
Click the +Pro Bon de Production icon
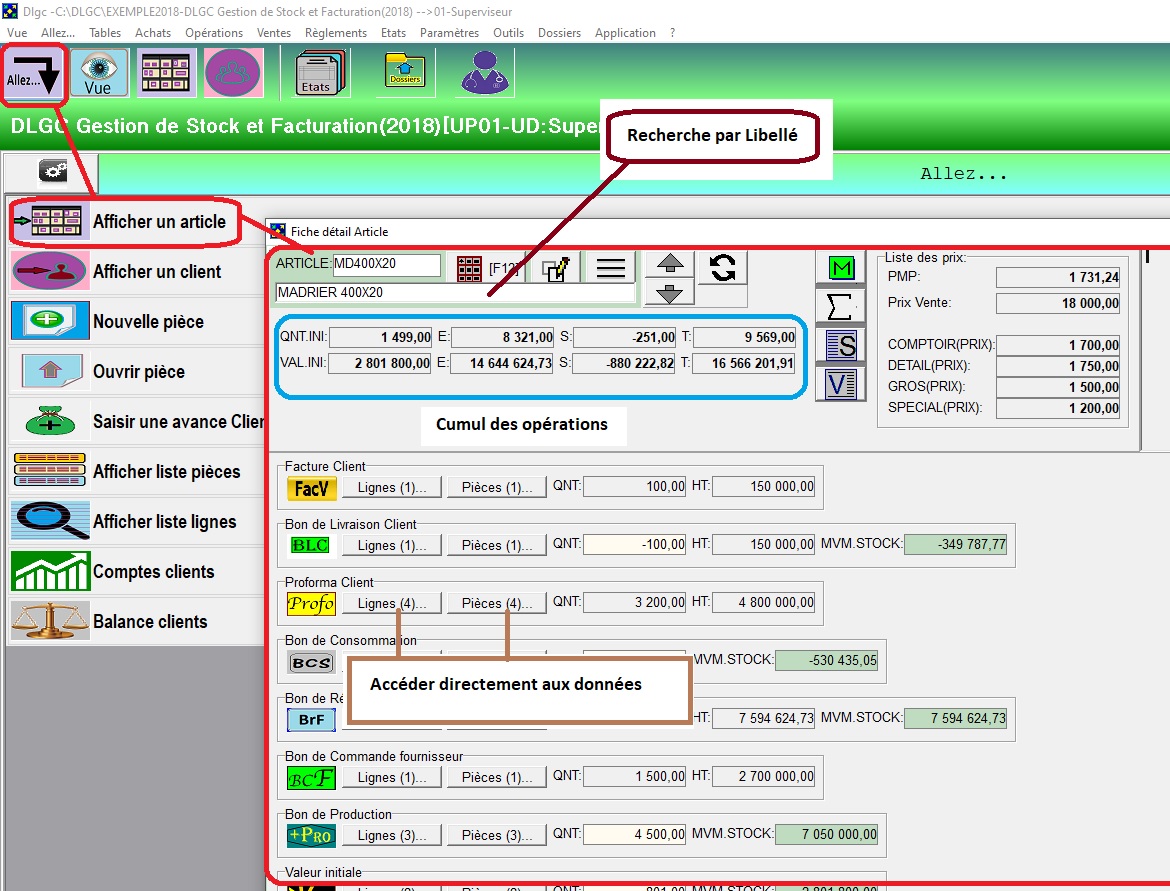click(x=311, y=835)
